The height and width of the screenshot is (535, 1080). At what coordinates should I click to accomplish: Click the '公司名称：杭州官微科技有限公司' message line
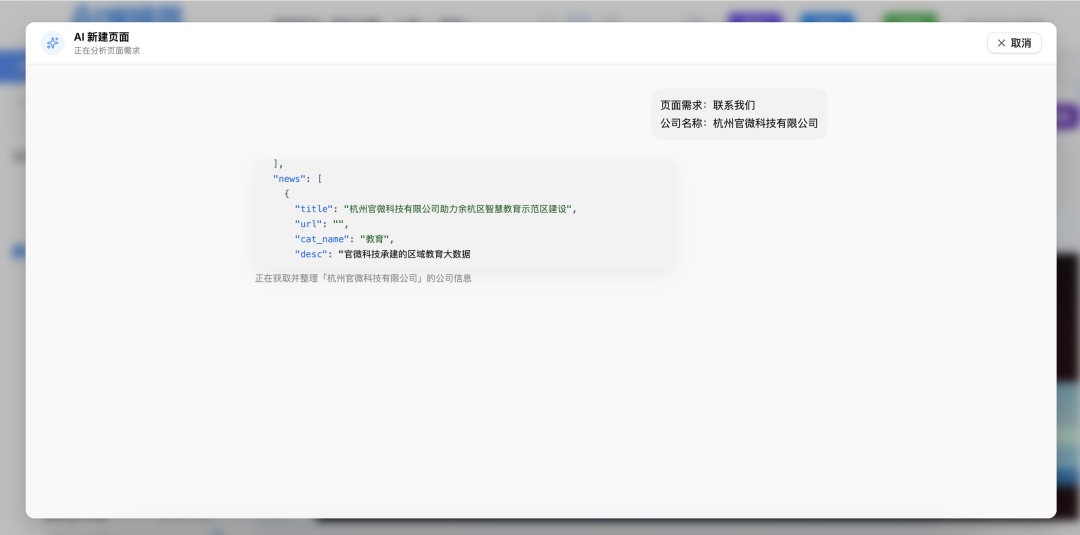coord(739,123)
